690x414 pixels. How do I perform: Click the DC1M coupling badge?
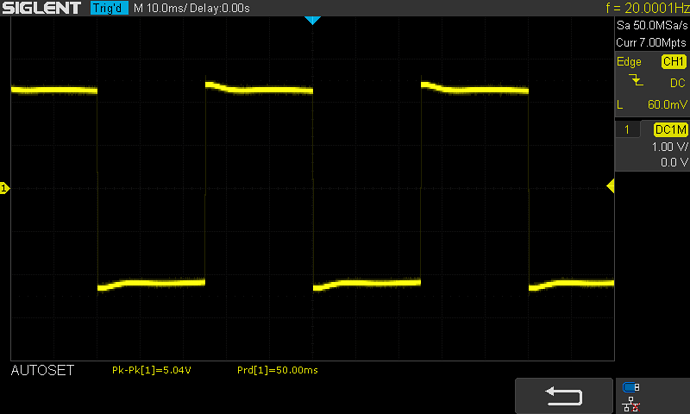click(x=669, y=130)
